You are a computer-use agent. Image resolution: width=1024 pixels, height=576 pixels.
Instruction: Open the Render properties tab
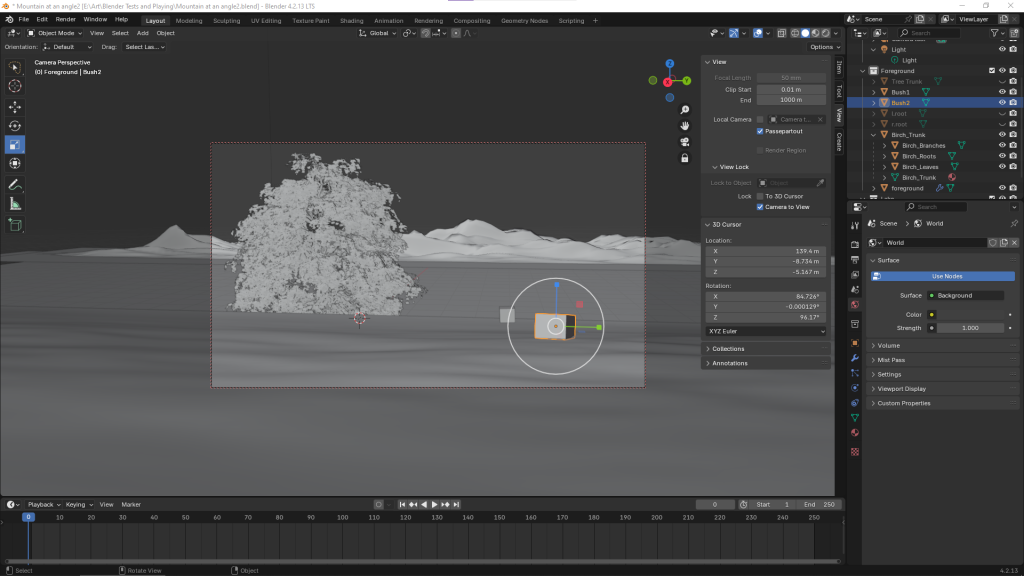click(855, 244)
